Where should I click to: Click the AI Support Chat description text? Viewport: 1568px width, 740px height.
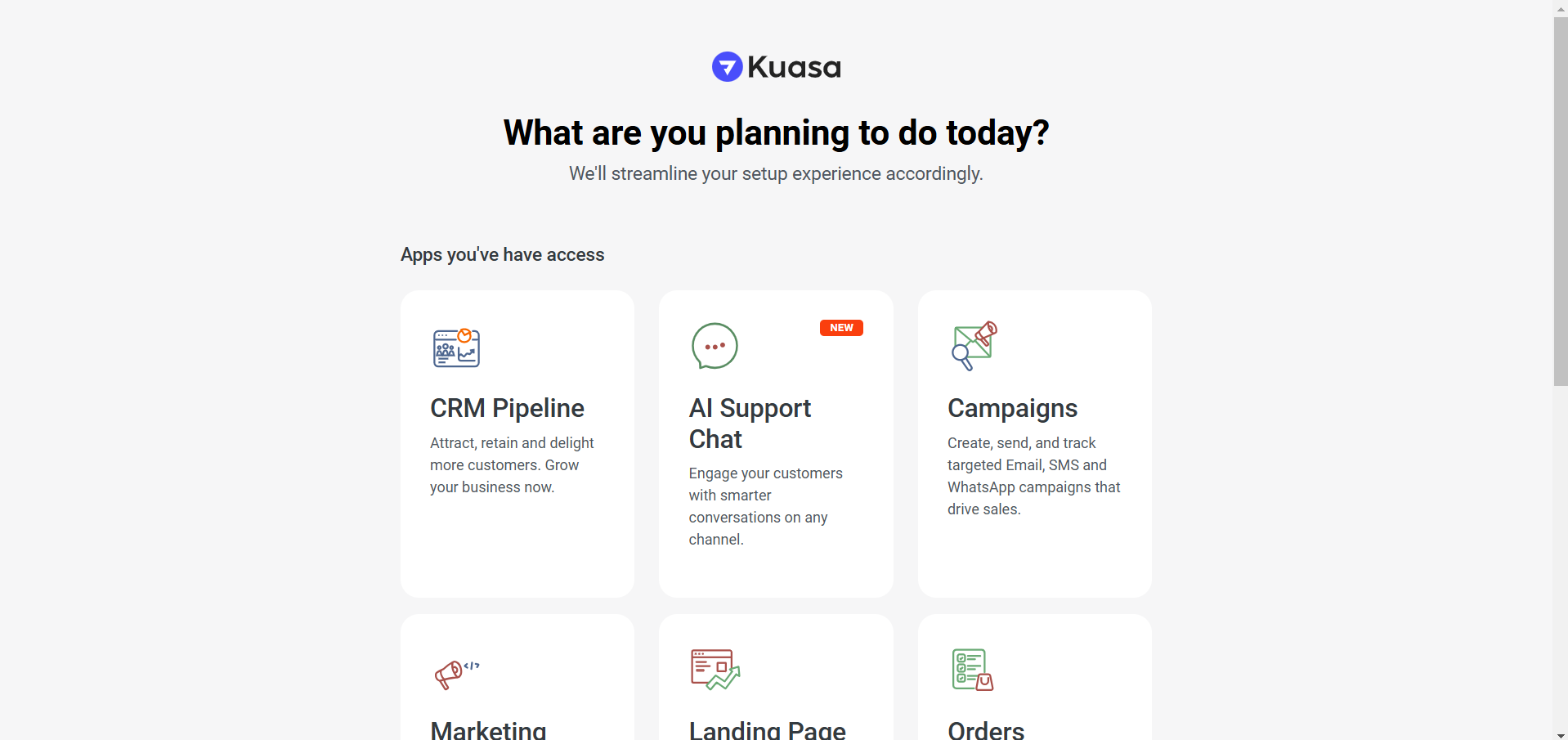point(765,506)
